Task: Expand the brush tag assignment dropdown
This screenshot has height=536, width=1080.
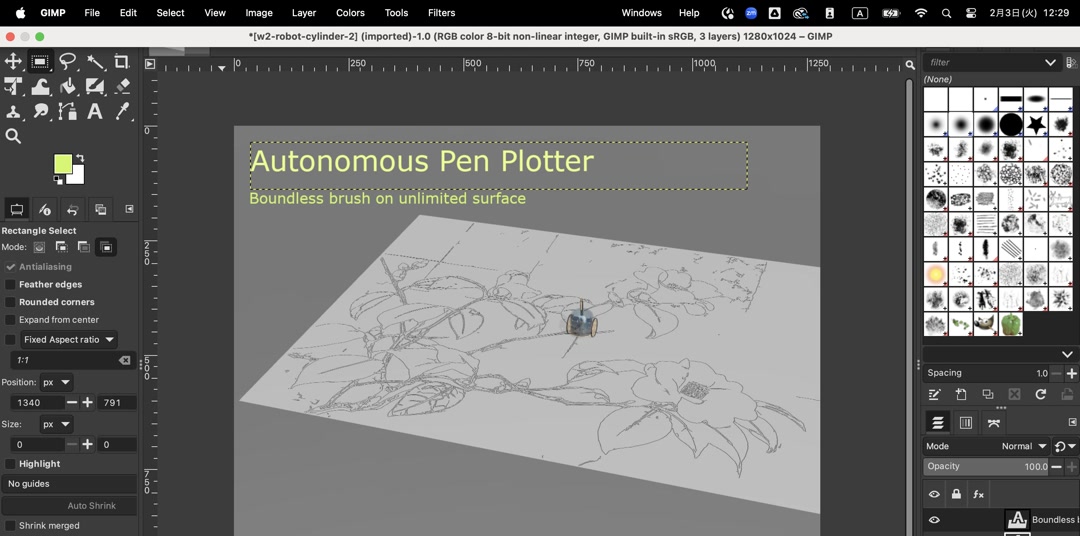Action: click(1066, 353)
